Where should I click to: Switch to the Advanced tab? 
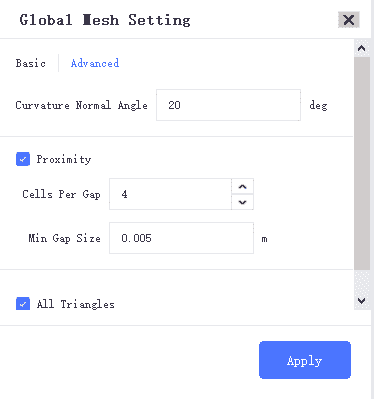95,63
